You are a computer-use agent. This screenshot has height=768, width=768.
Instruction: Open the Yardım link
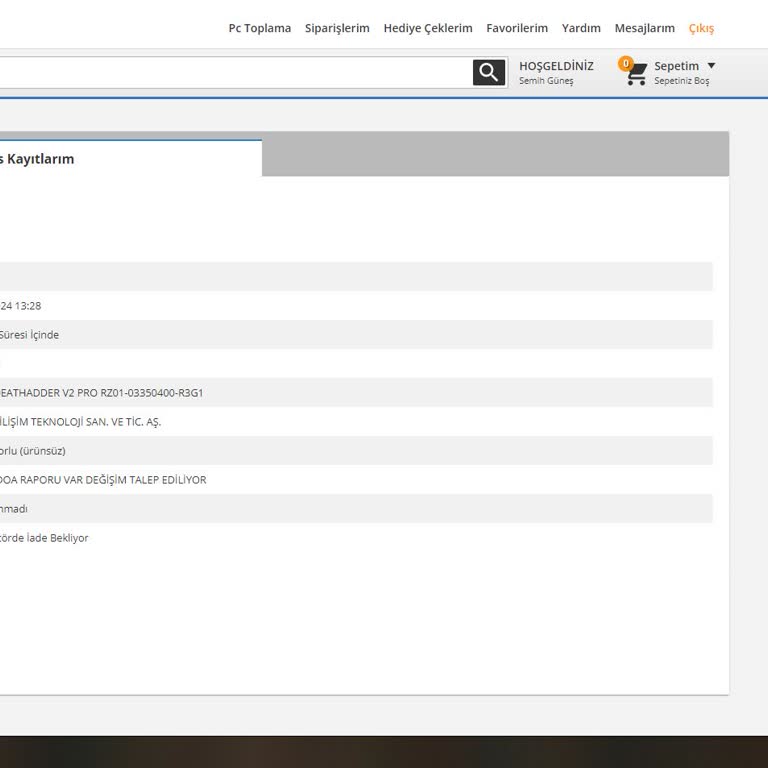[x=581, y=28]
